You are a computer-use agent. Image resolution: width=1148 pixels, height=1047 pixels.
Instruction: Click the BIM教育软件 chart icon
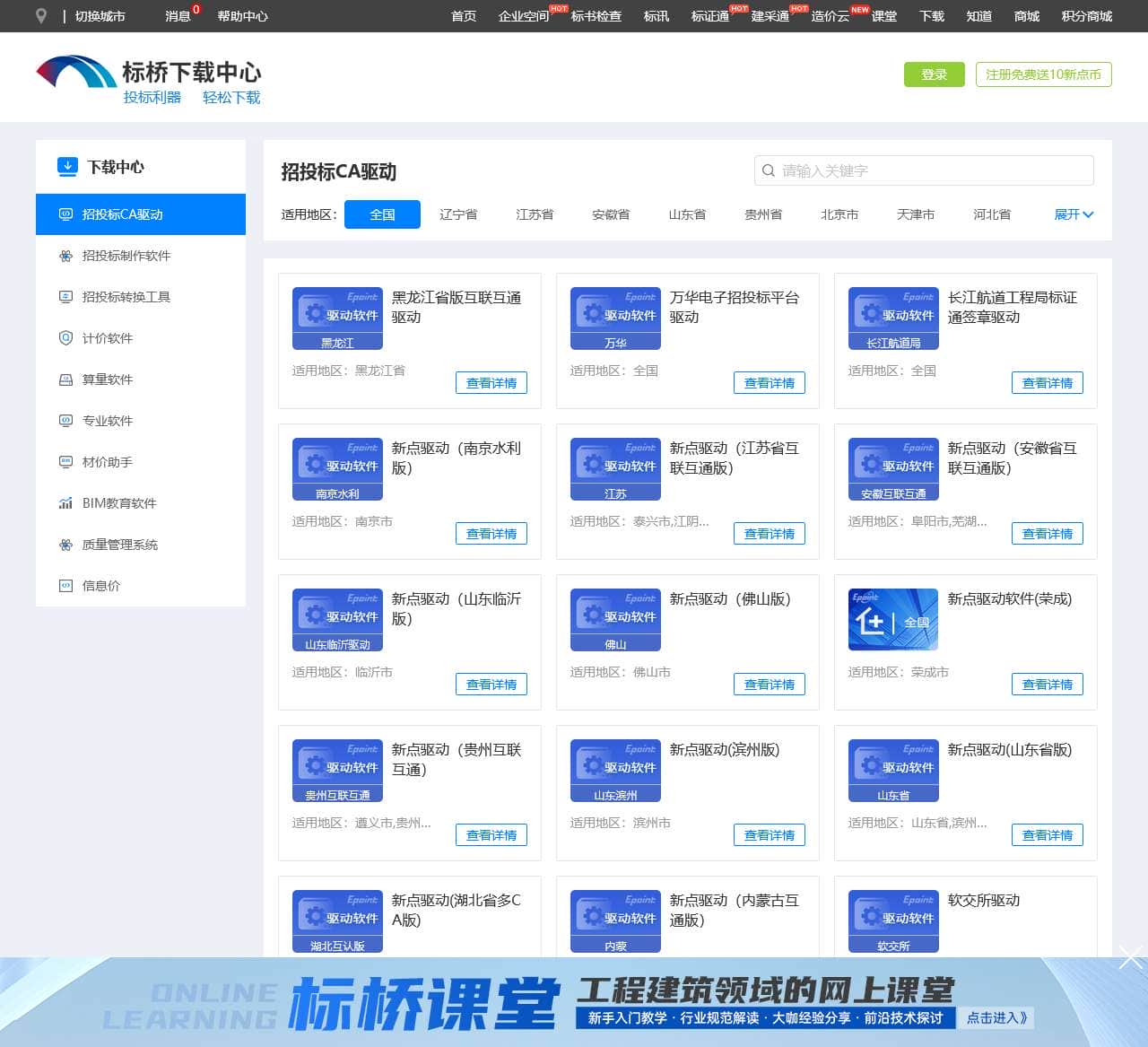click(x=65, y=503)
